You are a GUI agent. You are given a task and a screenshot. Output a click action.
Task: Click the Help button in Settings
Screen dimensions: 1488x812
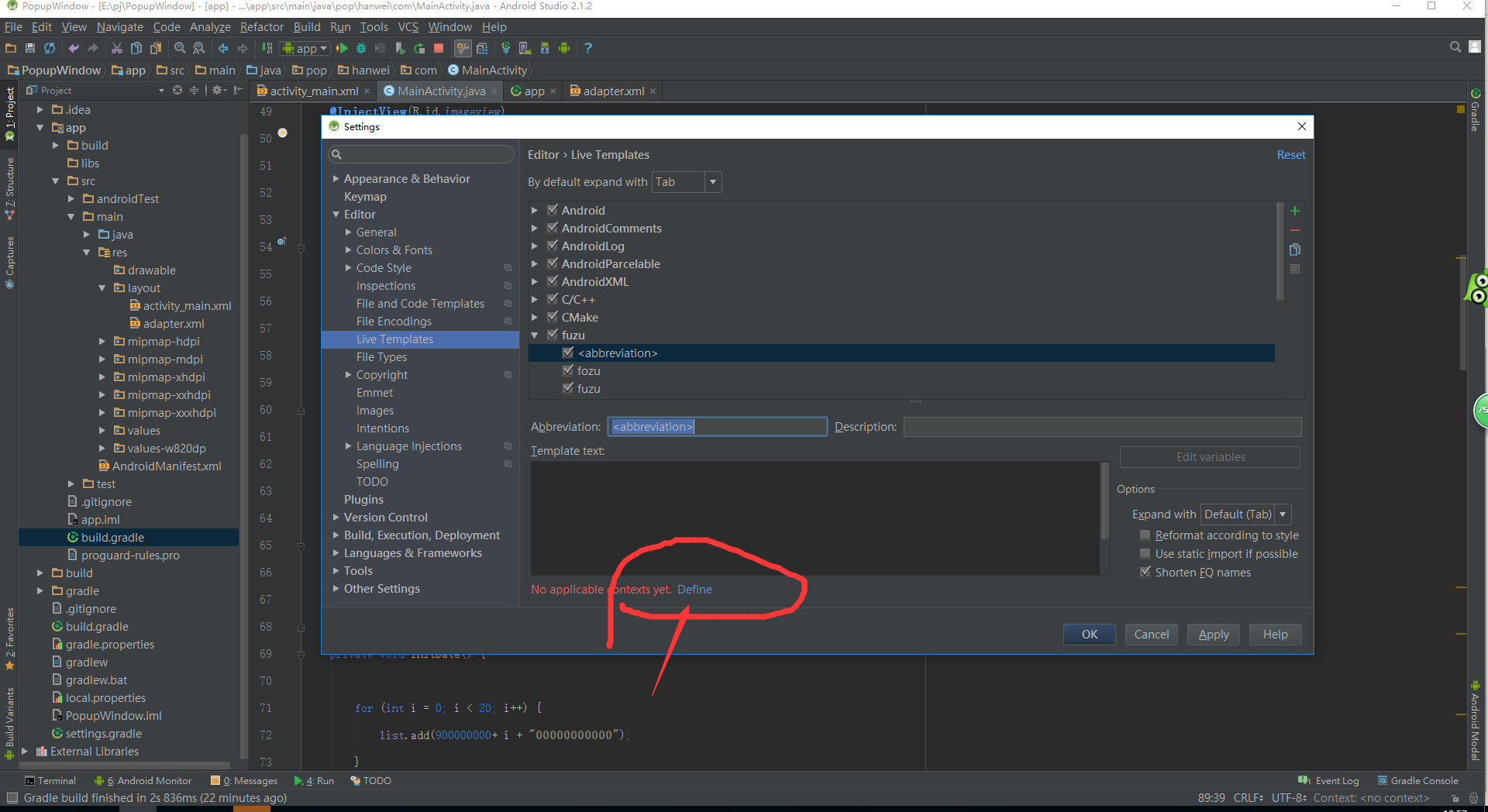point(1275,635)
